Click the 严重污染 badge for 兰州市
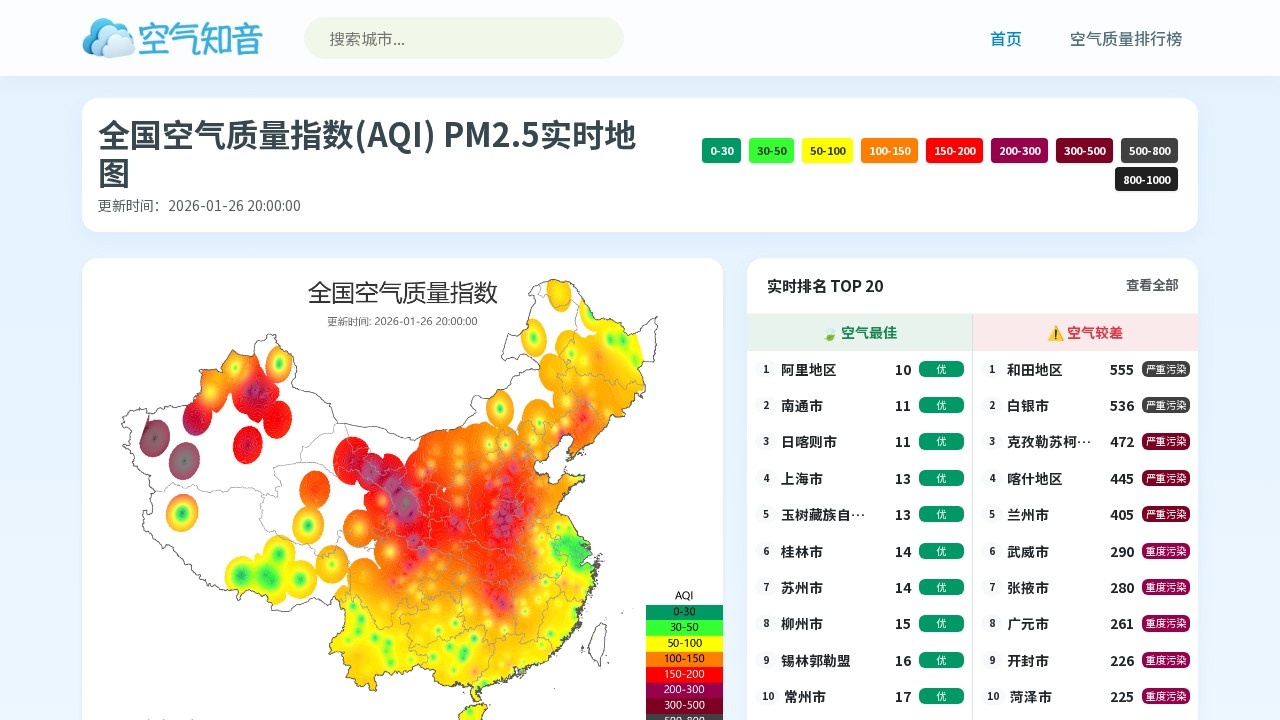 coord(1165,515)
